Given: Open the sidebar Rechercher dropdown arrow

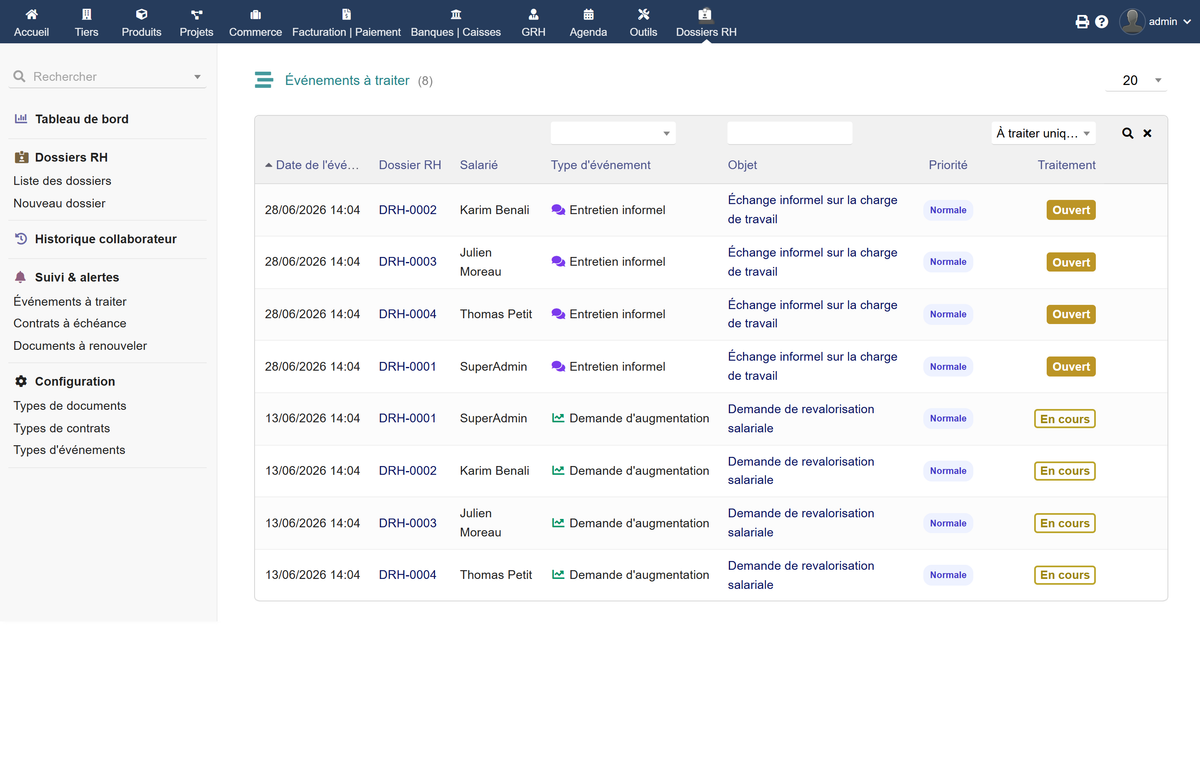Looking at the screenshot, I should pyautogui.click(x=197, y=77).
